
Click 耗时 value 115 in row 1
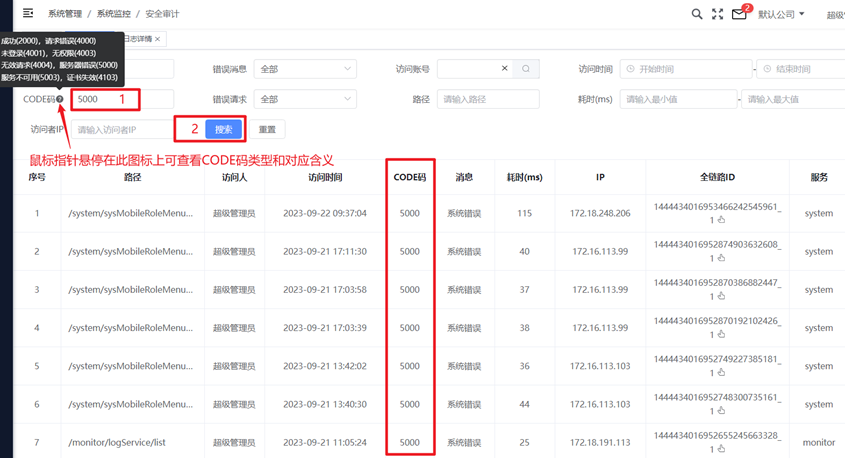[x=524, y=213]
